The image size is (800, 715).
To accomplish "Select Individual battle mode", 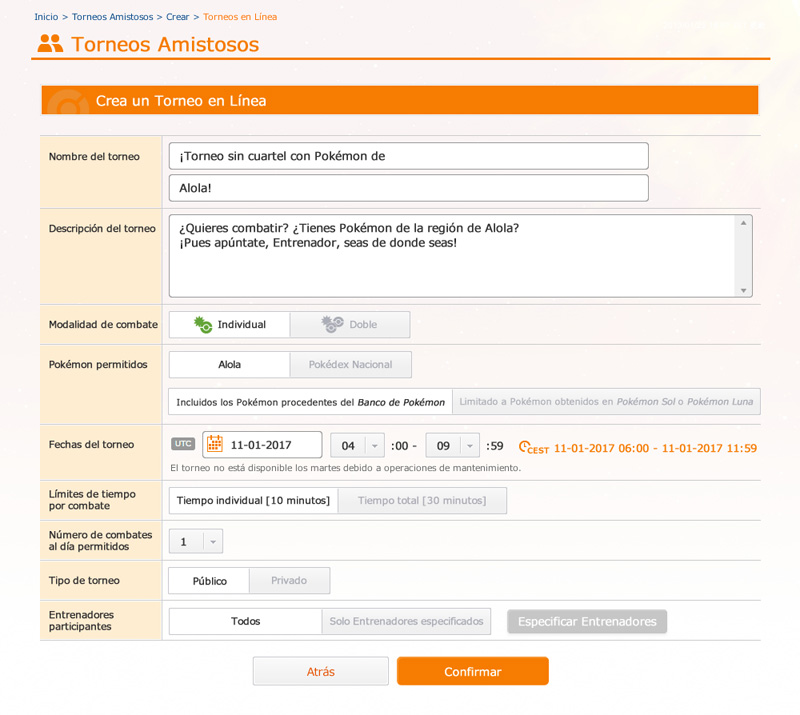I will pos(229,324).
